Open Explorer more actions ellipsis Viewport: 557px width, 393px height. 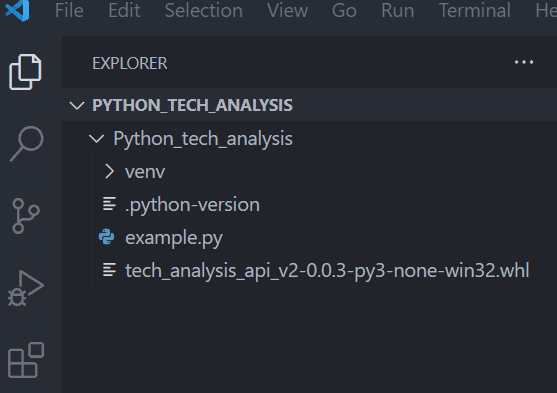point(524,62)
